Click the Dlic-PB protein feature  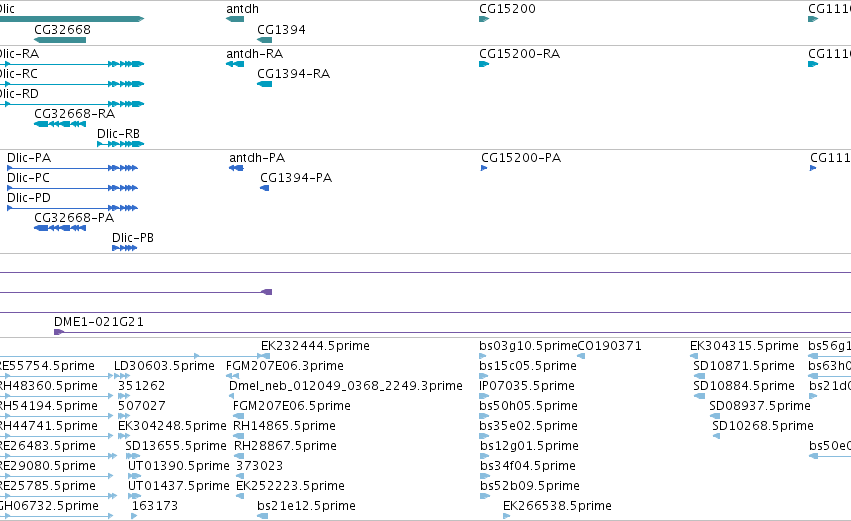[x=124, y=247]
